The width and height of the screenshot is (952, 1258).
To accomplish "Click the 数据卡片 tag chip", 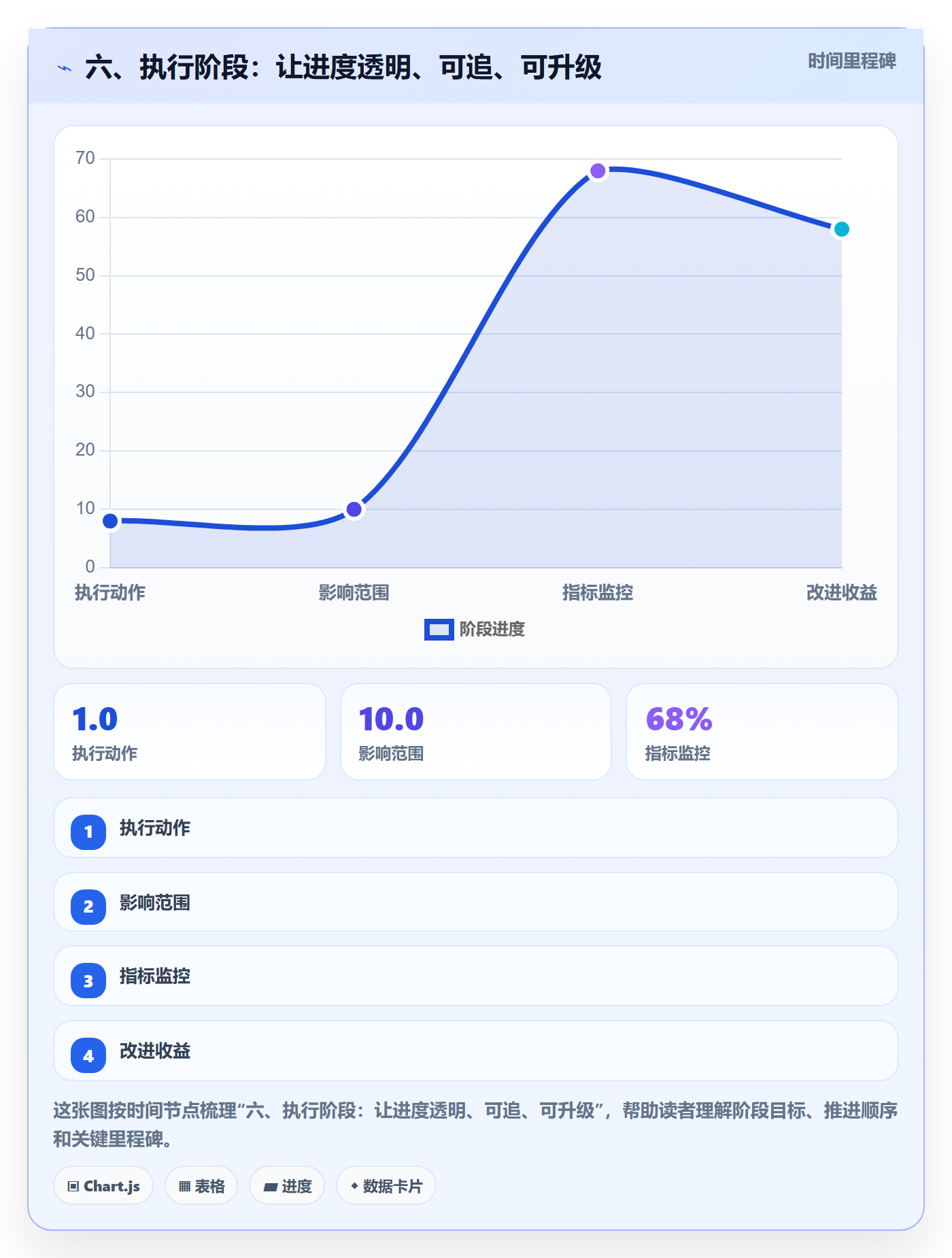I will pos(386,1186).
